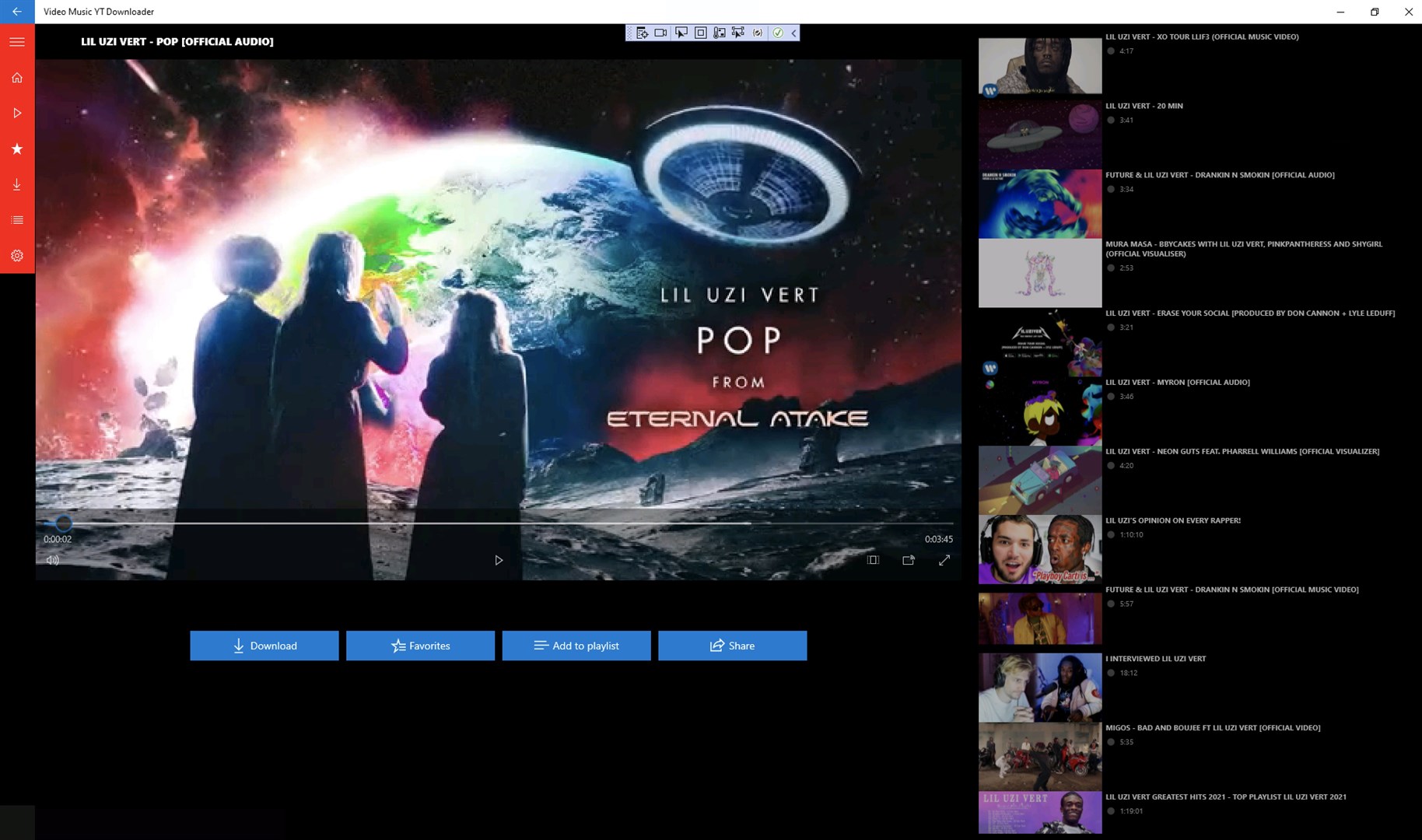Click the video seek bar handle

(x=63, y=523)
